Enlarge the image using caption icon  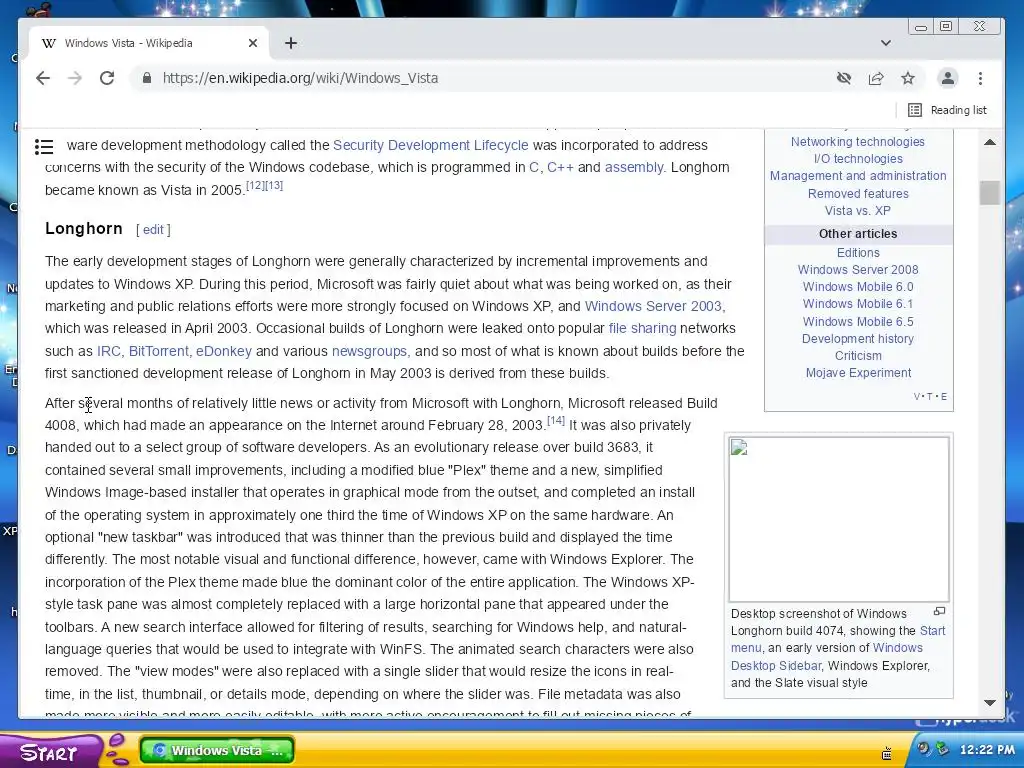(939, 611)
